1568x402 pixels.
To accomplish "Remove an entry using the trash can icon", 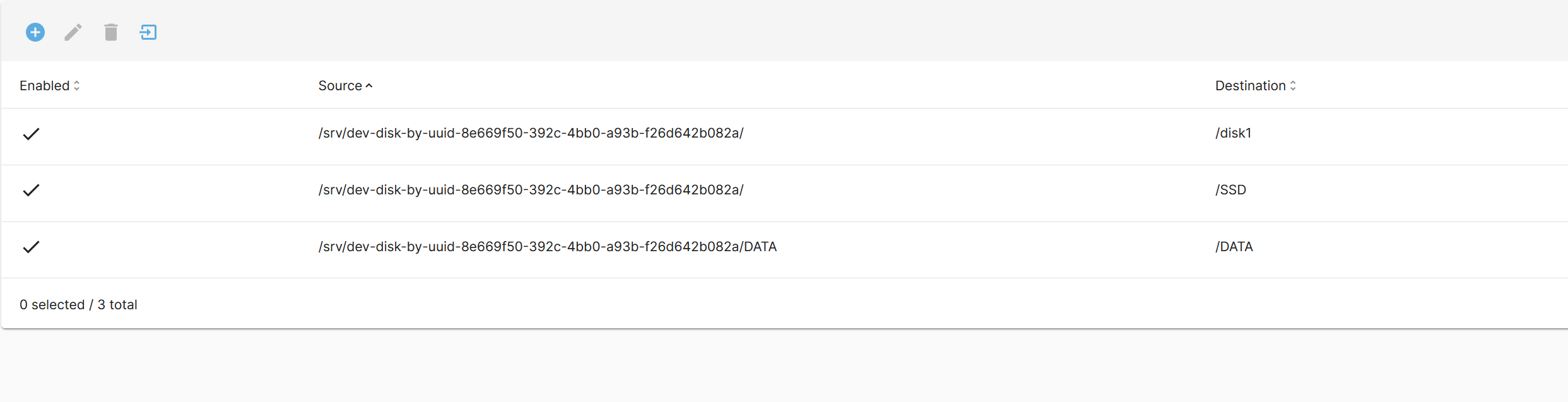I will pos(110,32).
